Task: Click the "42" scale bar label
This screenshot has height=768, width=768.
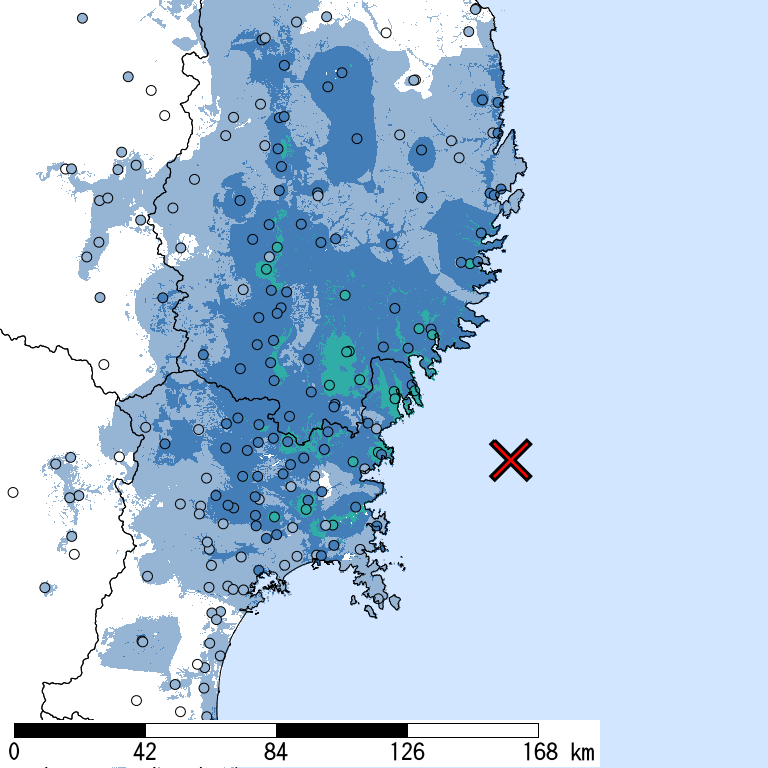Action: tap(145, 752)
